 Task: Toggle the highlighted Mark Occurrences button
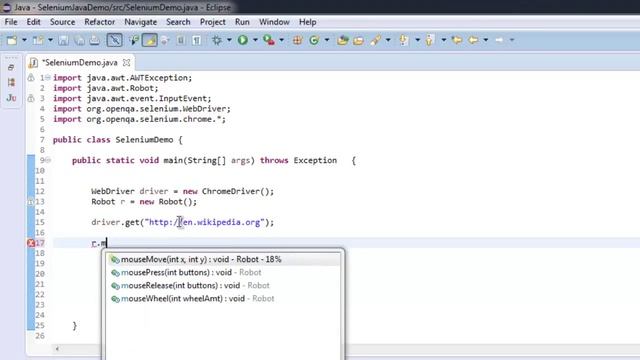[150, 40]
